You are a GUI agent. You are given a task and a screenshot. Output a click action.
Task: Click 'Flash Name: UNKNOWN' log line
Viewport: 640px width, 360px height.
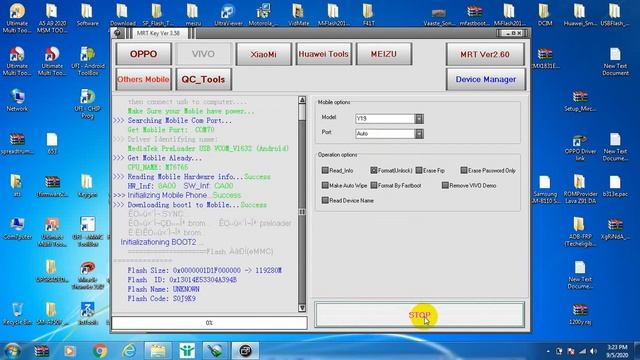(x=163, y=289)
